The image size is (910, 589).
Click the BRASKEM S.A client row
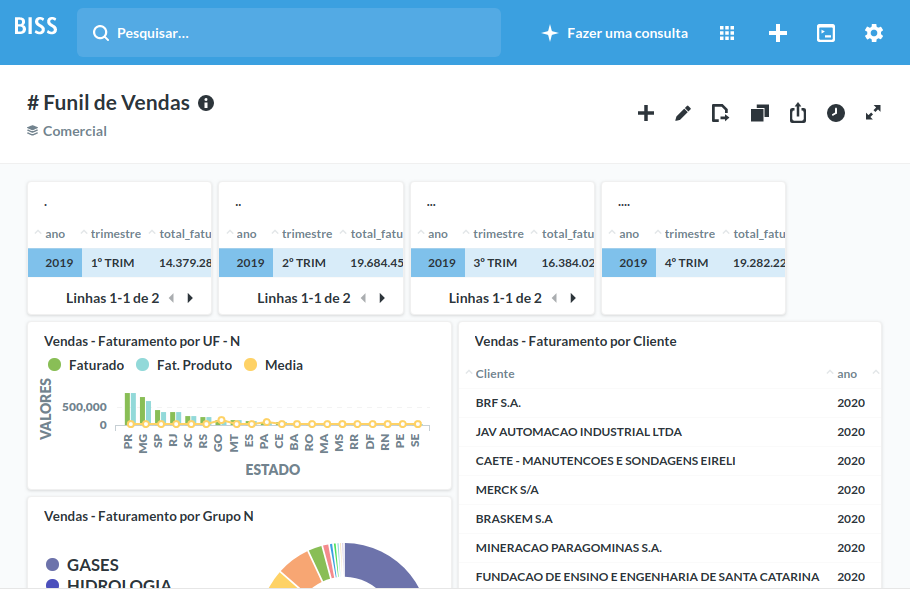coord(670,519)
